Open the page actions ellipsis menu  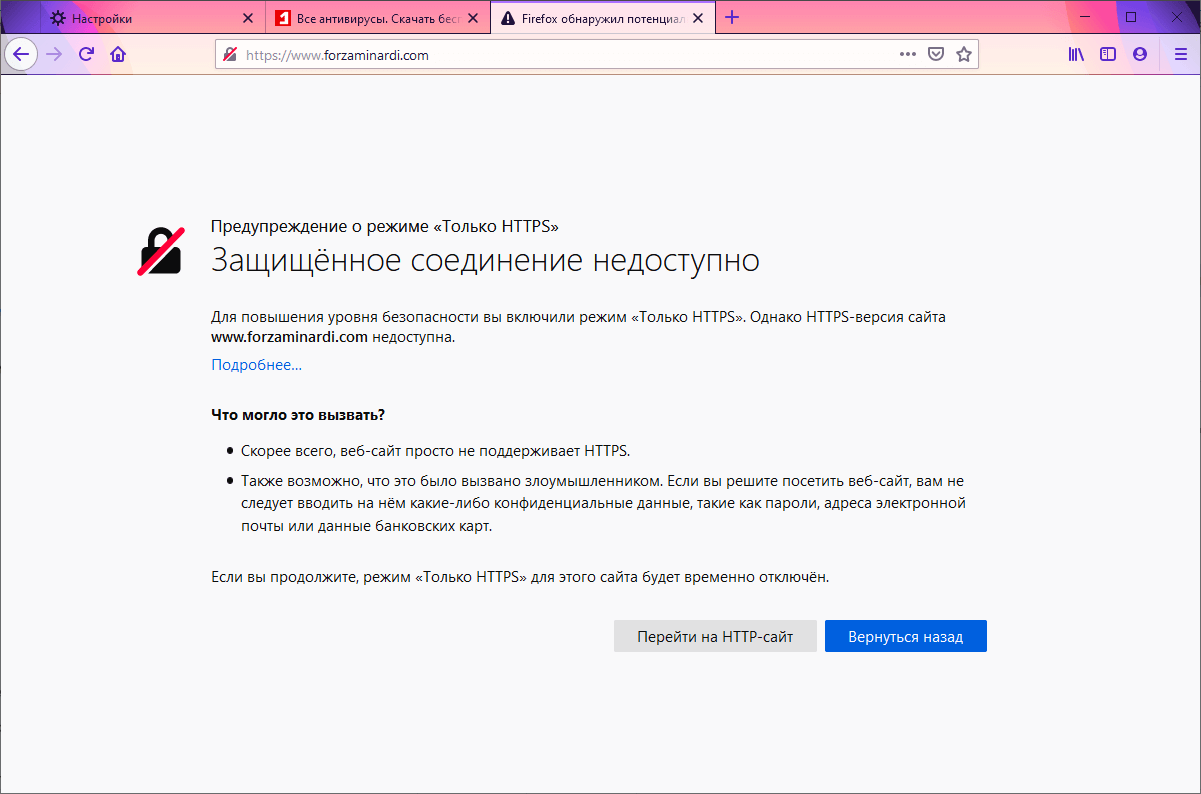coord(906,54)
